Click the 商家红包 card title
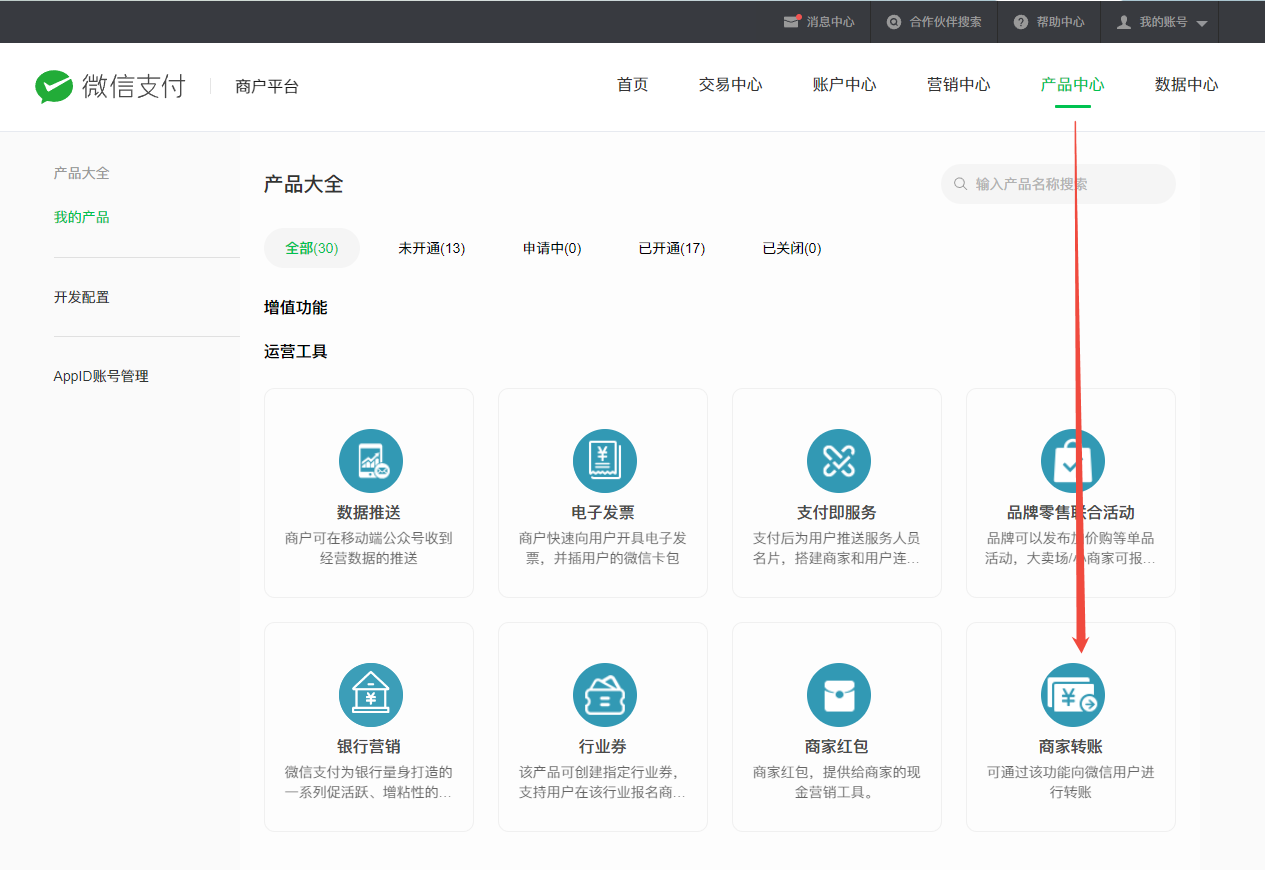Image resolution: width=1265 pixels, height=870 pixels. [x=837, y=747]
